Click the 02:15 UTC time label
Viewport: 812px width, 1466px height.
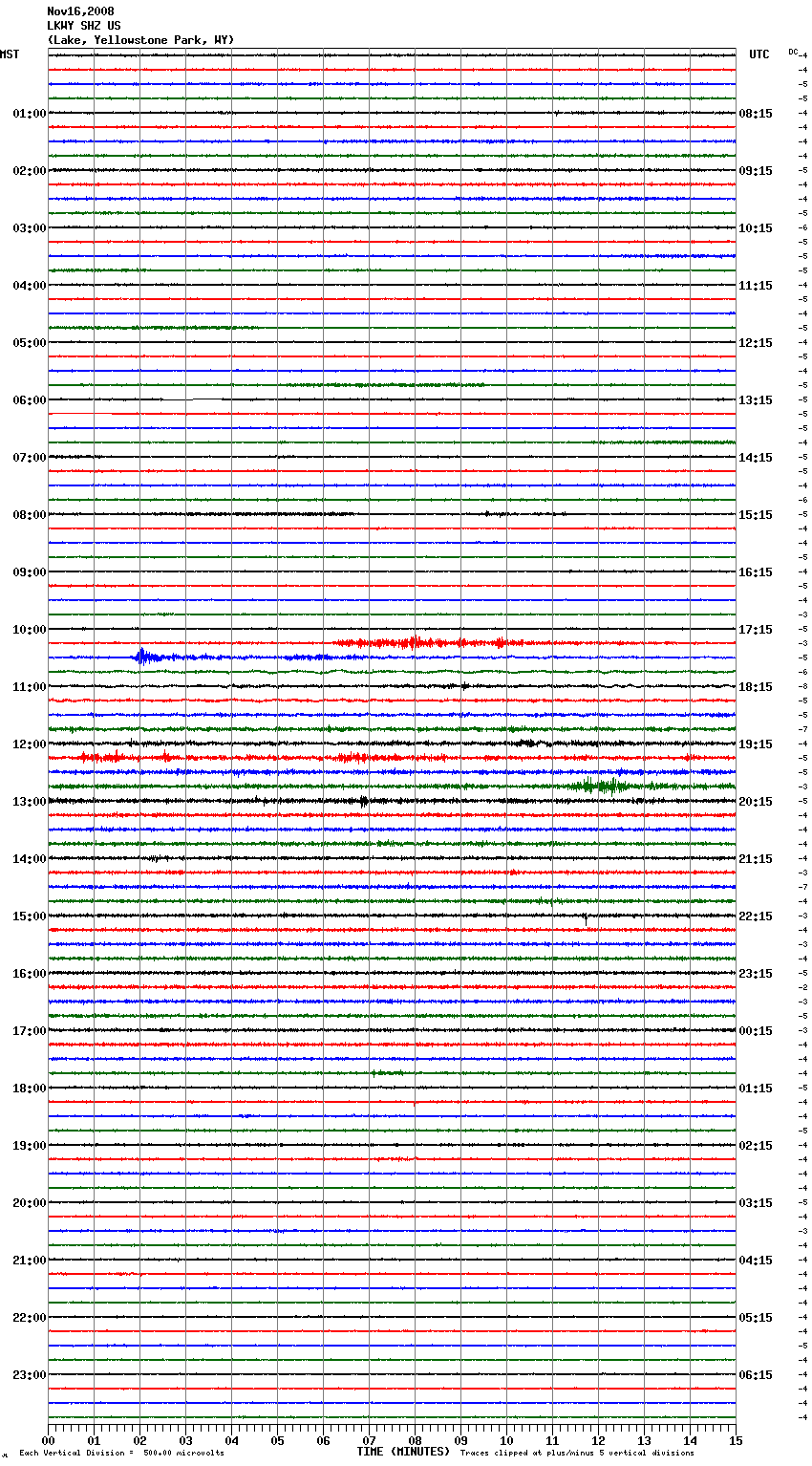pos(756,1146)
